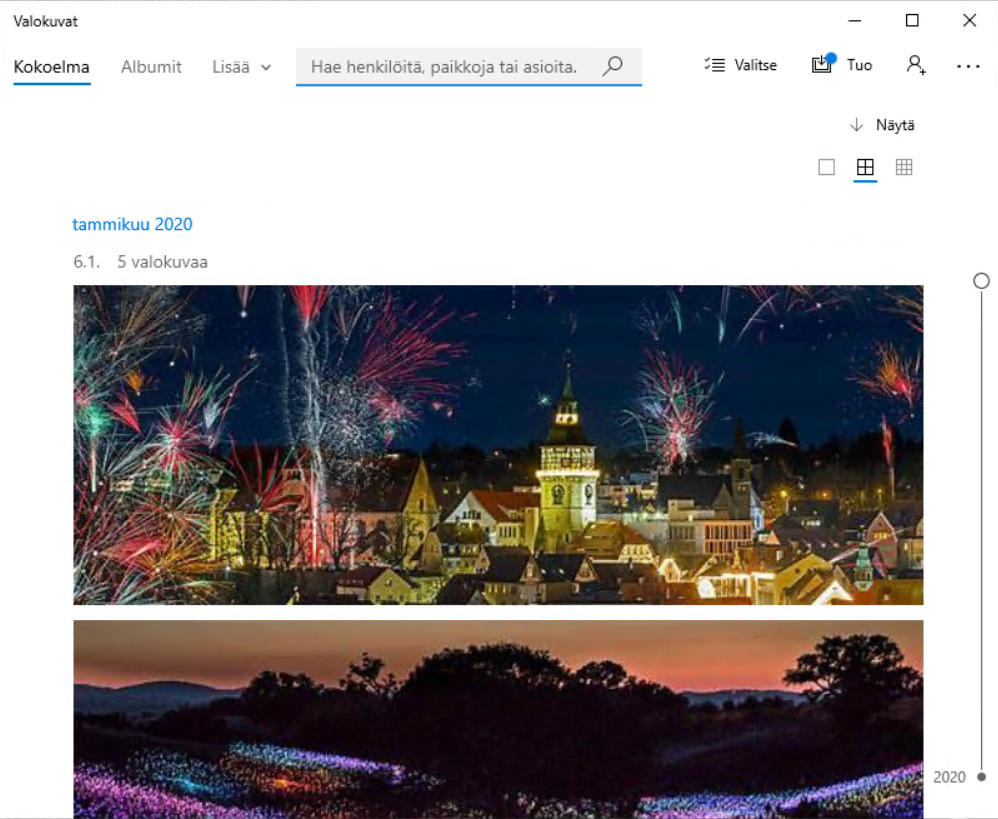Open the sunset field of lights photo

pyautogui.click(x=498, y=719)
